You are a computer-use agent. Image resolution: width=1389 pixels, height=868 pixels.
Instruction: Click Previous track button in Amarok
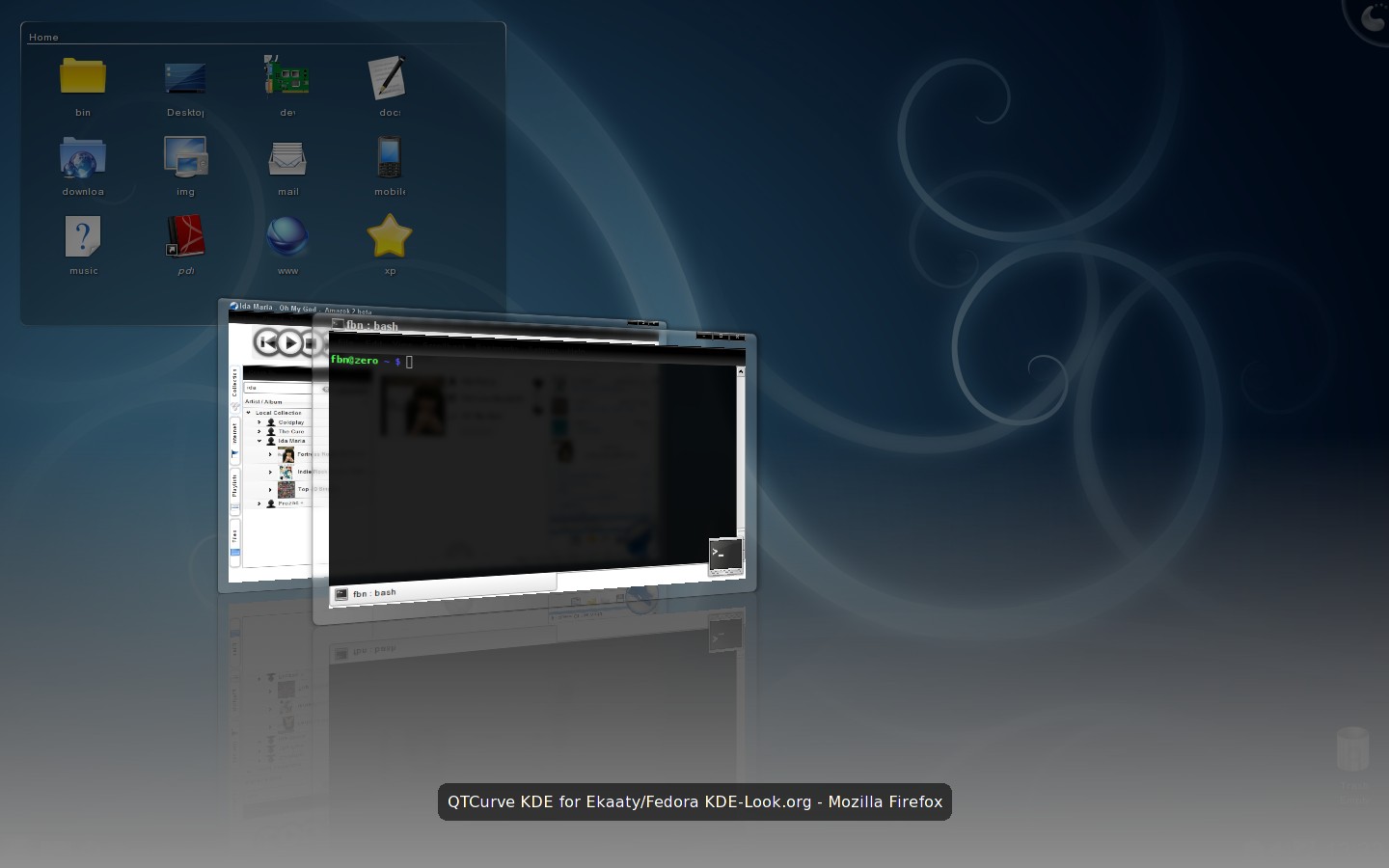[x=267, y=341]
